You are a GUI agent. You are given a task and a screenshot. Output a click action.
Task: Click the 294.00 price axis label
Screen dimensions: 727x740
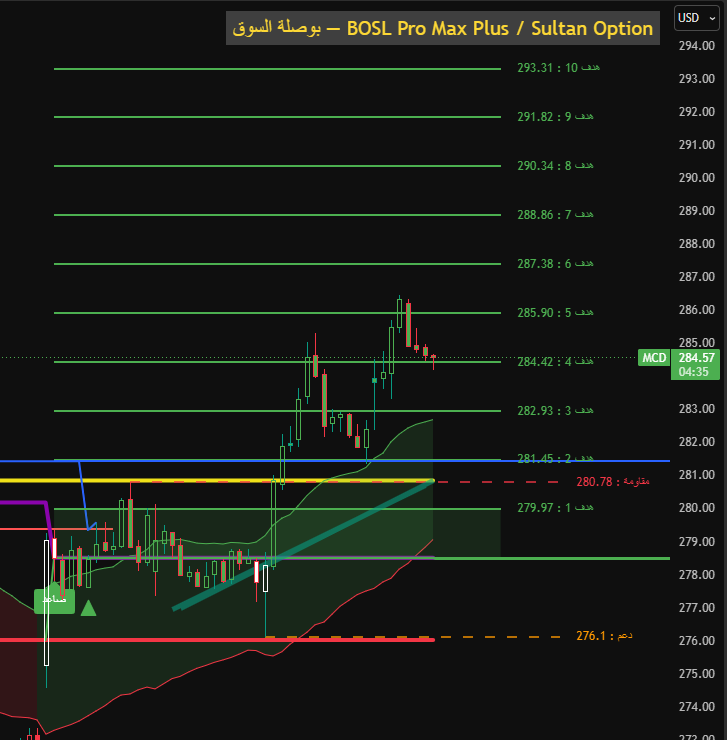point(696,46)
